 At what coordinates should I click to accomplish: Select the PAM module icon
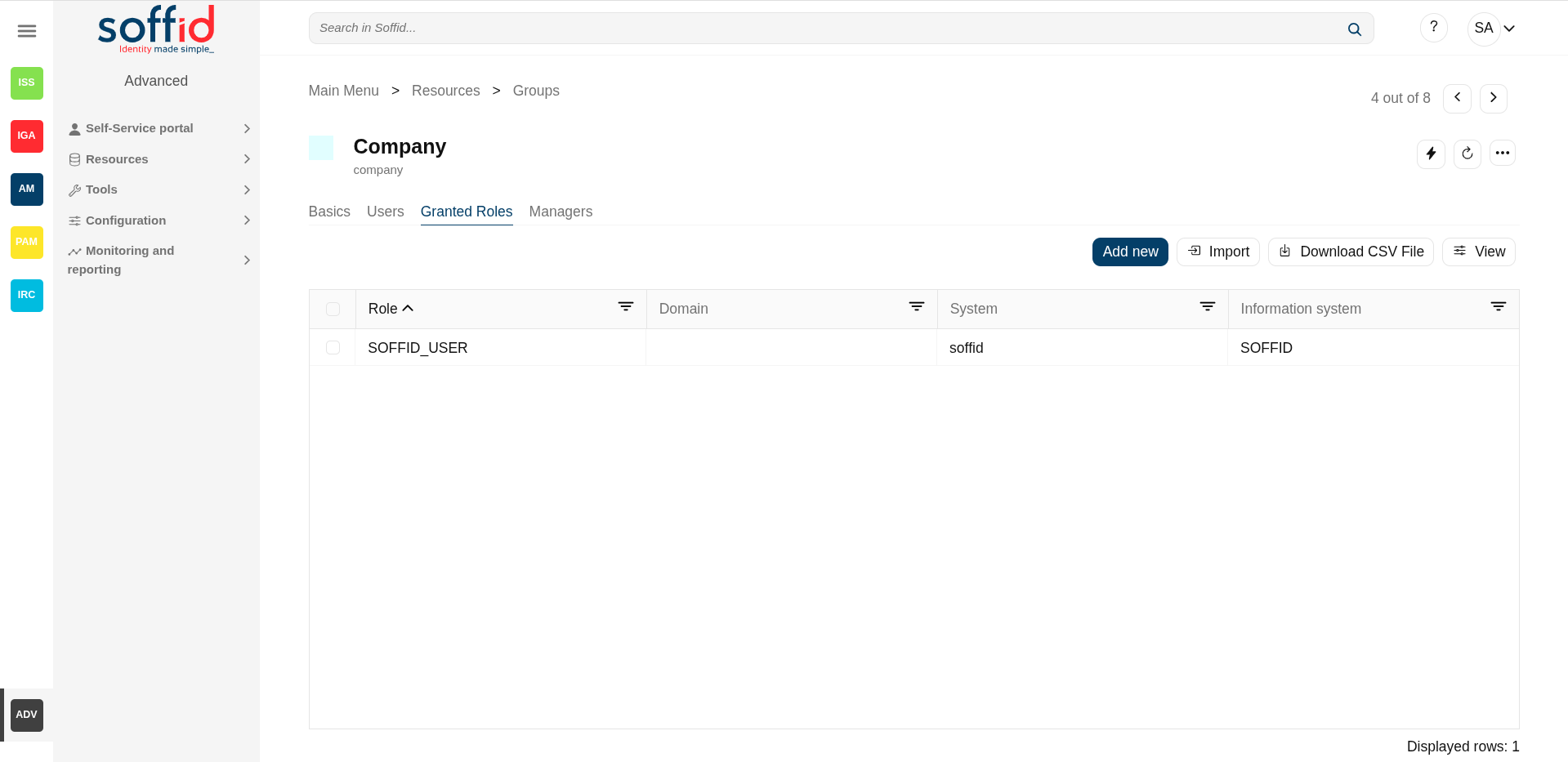click(x=27, y=242)
